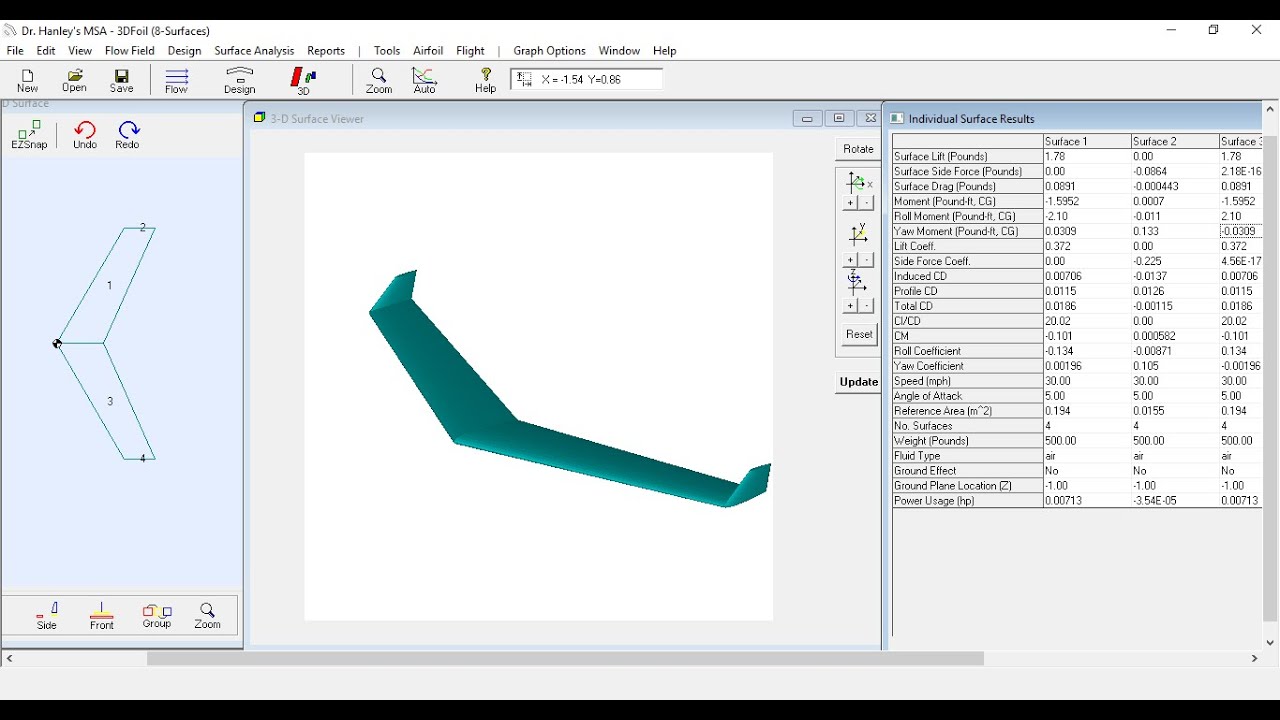Click the X-axis rotation icon

(x=859, y=182)
